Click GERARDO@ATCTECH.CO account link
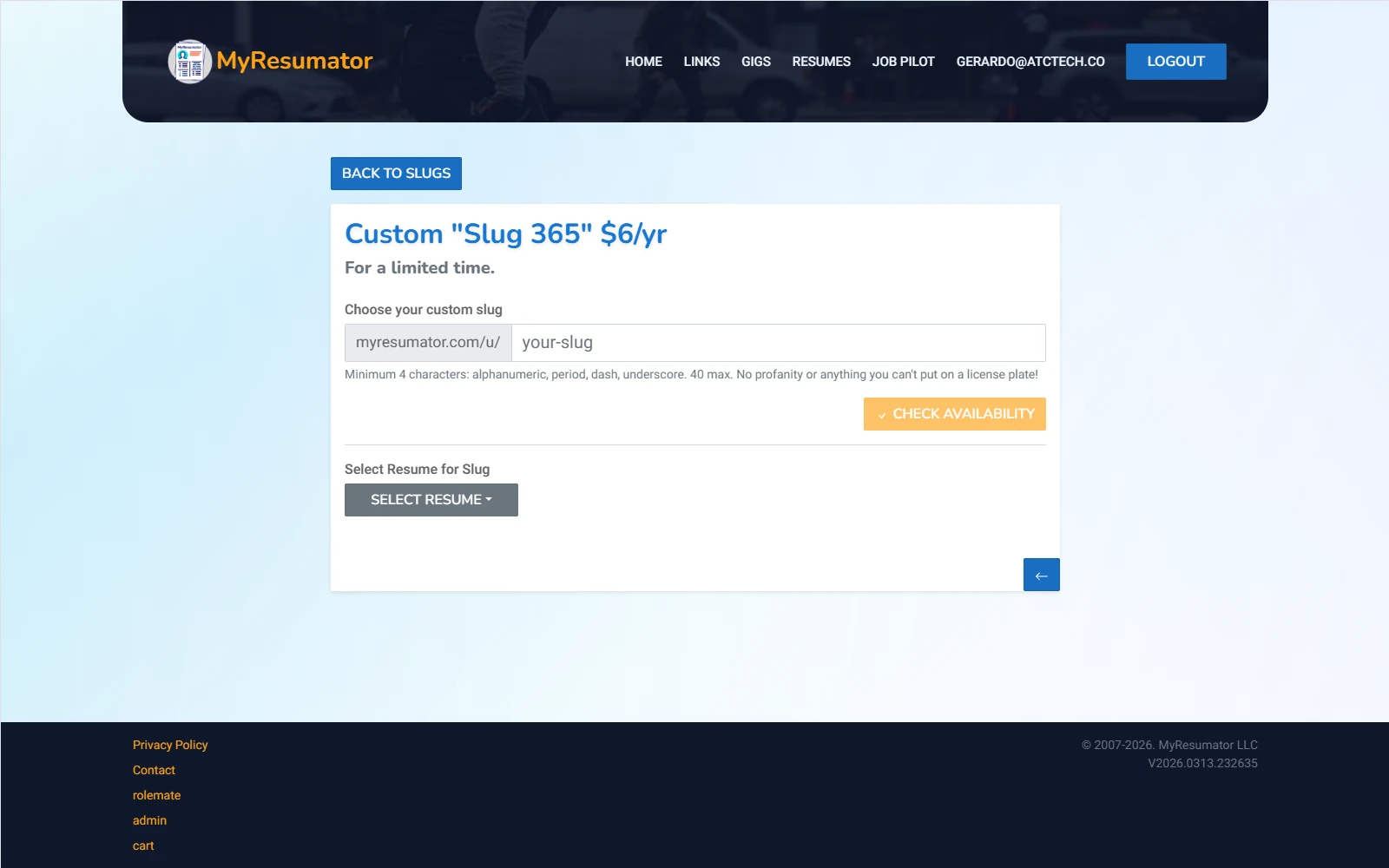This screenshot has width=1389, height=868. 1030,61
